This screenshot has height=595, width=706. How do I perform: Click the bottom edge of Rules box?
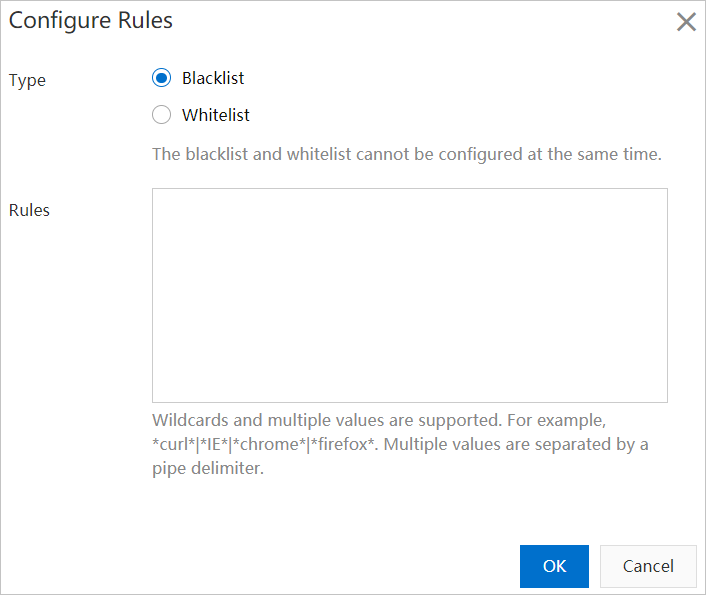point(409,402)
